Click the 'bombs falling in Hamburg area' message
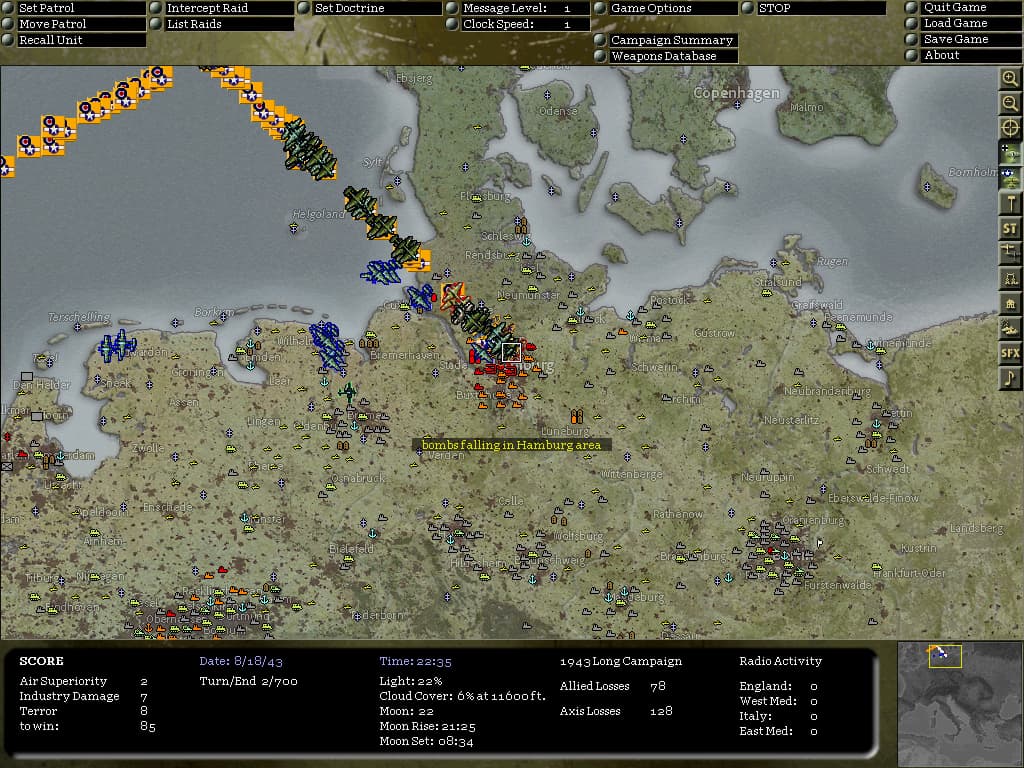This screenshot has height=768, width=1024. click(511, 445)
